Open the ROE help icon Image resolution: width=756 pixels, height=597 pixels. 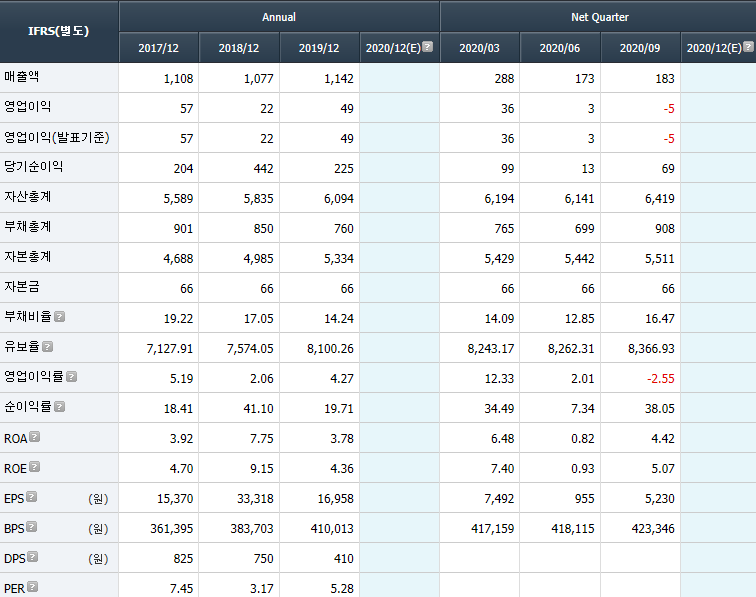coord(34,466)
